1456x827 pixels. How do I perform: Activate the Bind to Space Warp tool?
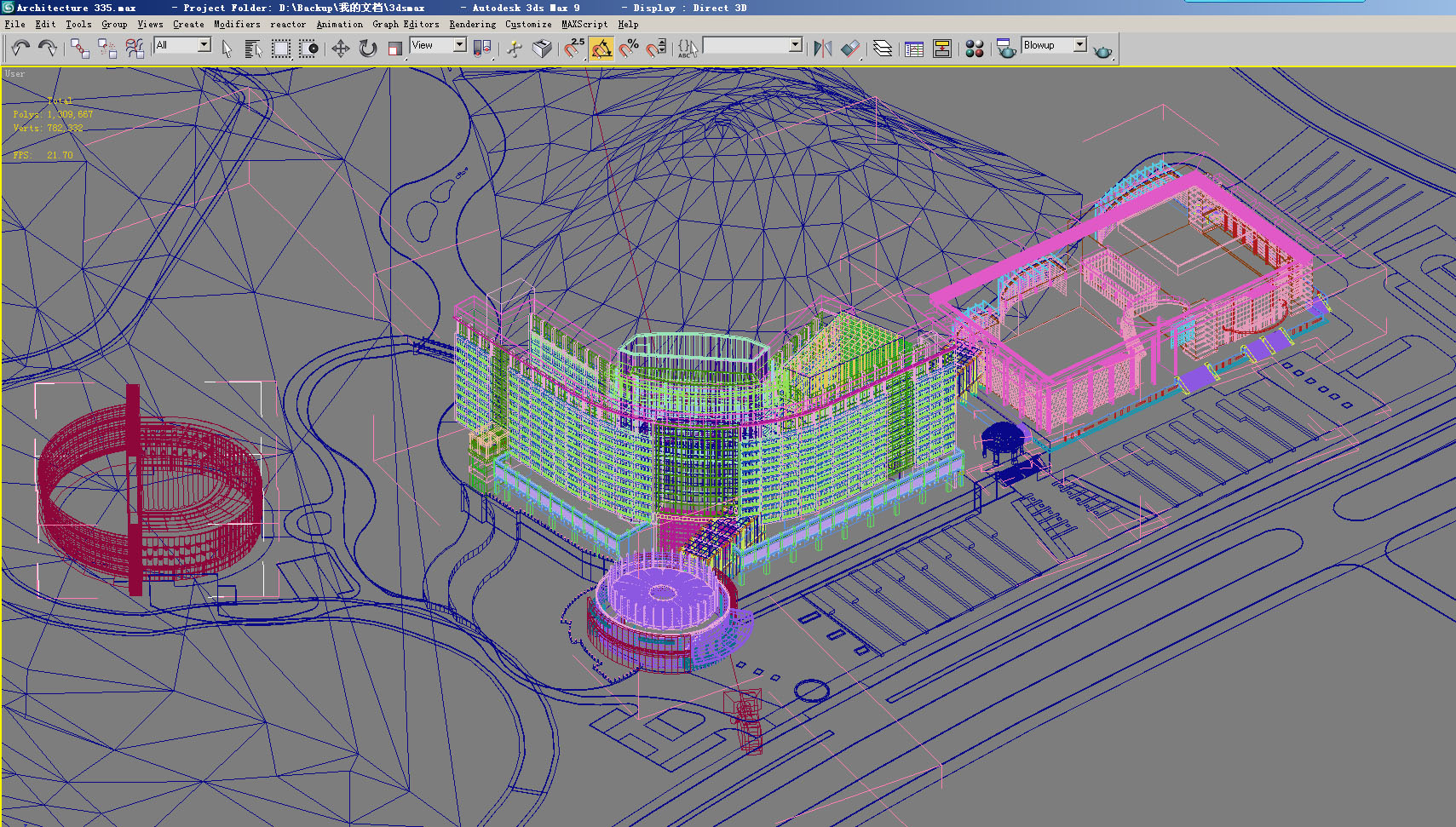click(x=135, y=49)
